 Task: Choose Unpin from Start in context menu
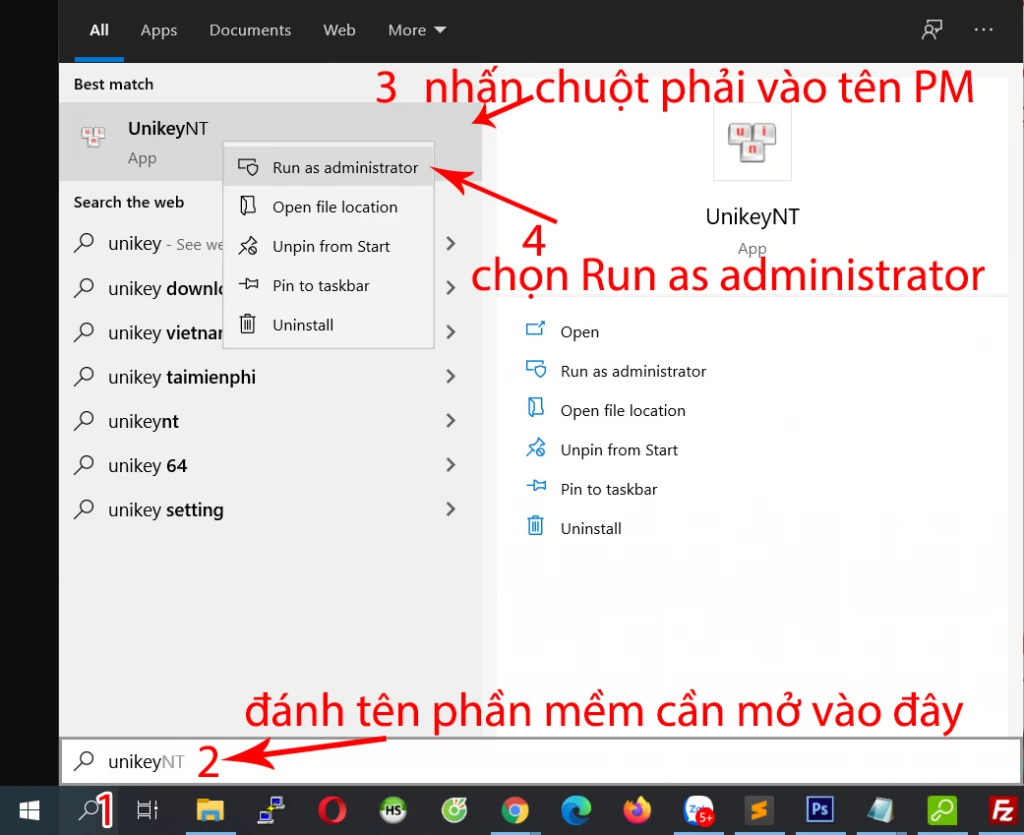(328, 246)
